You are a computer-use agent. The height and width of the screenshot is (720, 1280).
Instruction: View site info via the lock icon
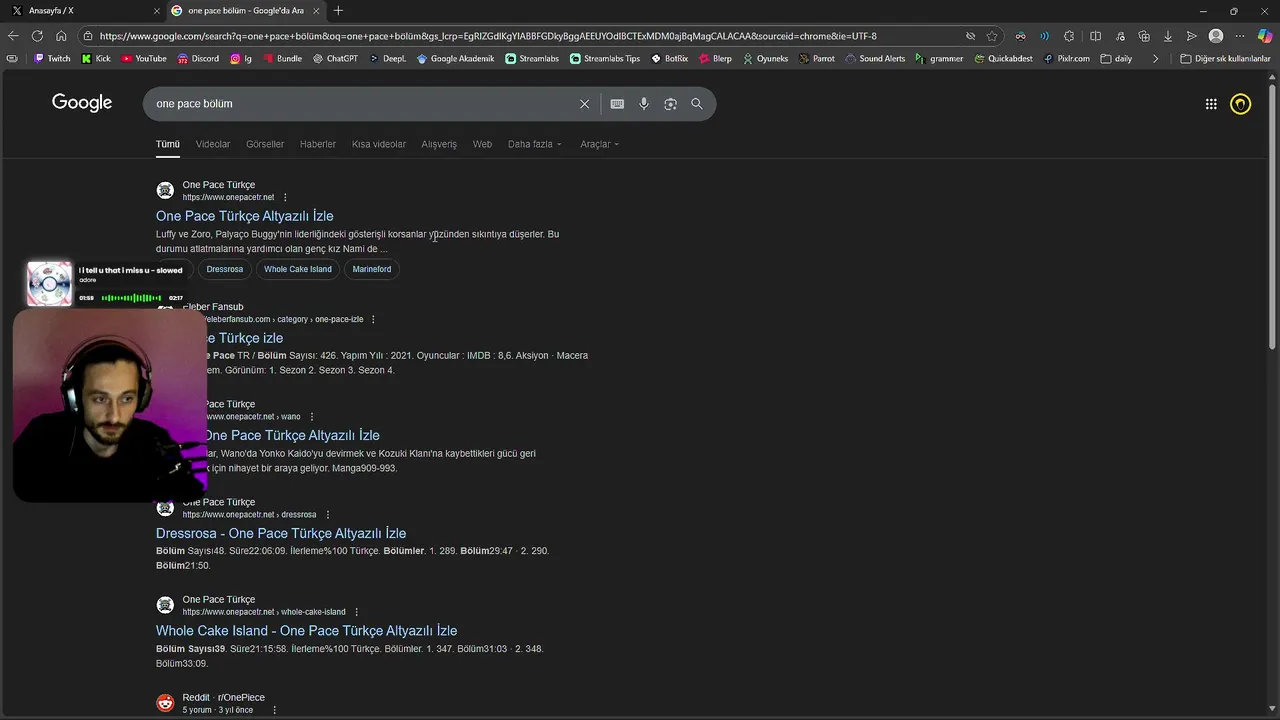point(88,36)
